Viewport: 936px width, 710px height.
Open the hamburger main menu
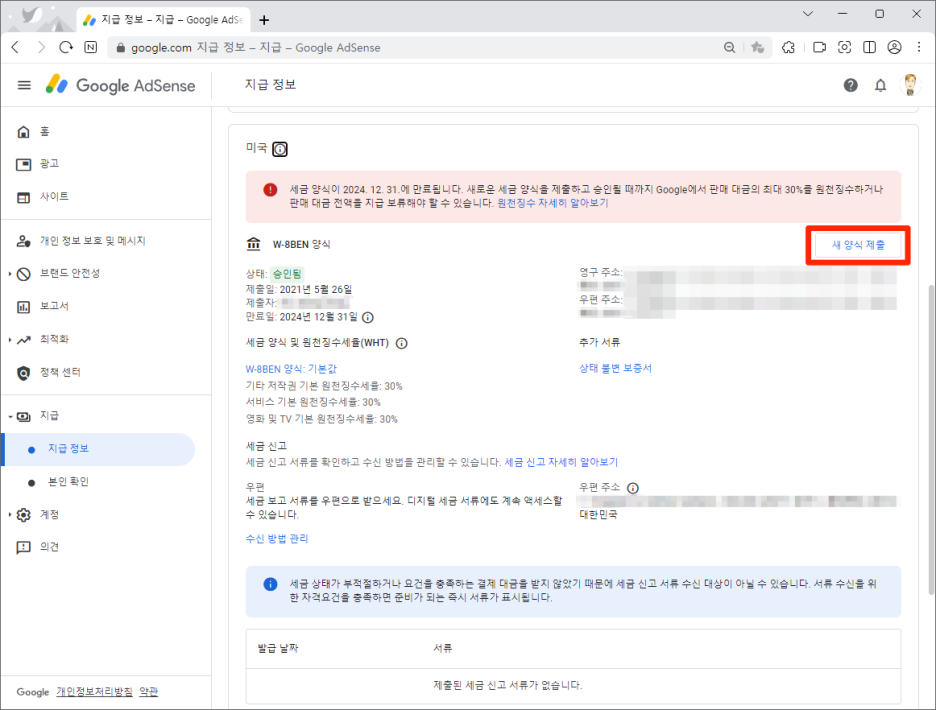point(24,85)
